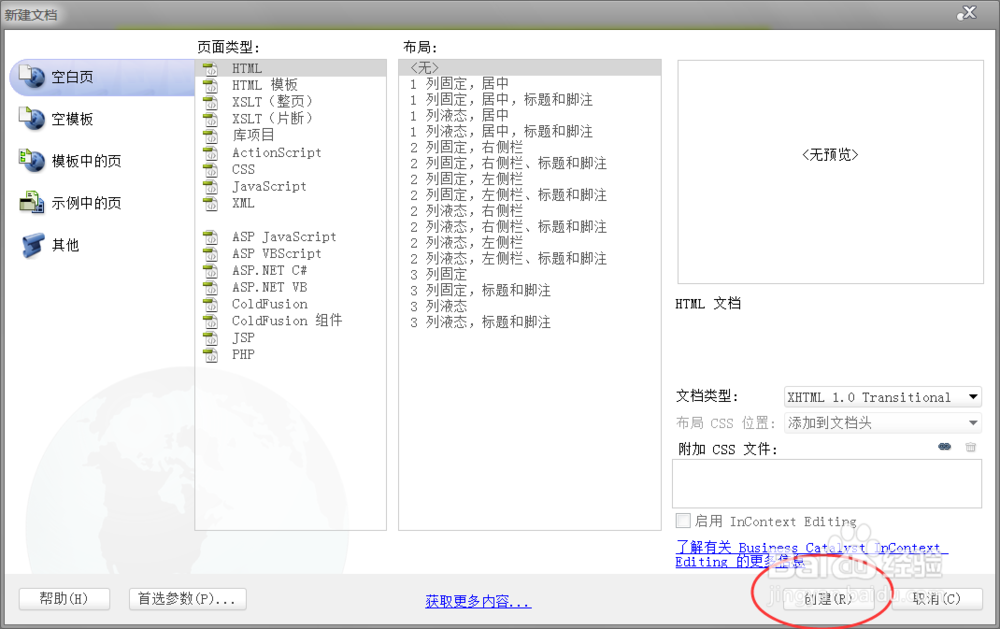Click the ASP.NET VB file icon

(210, 287)
